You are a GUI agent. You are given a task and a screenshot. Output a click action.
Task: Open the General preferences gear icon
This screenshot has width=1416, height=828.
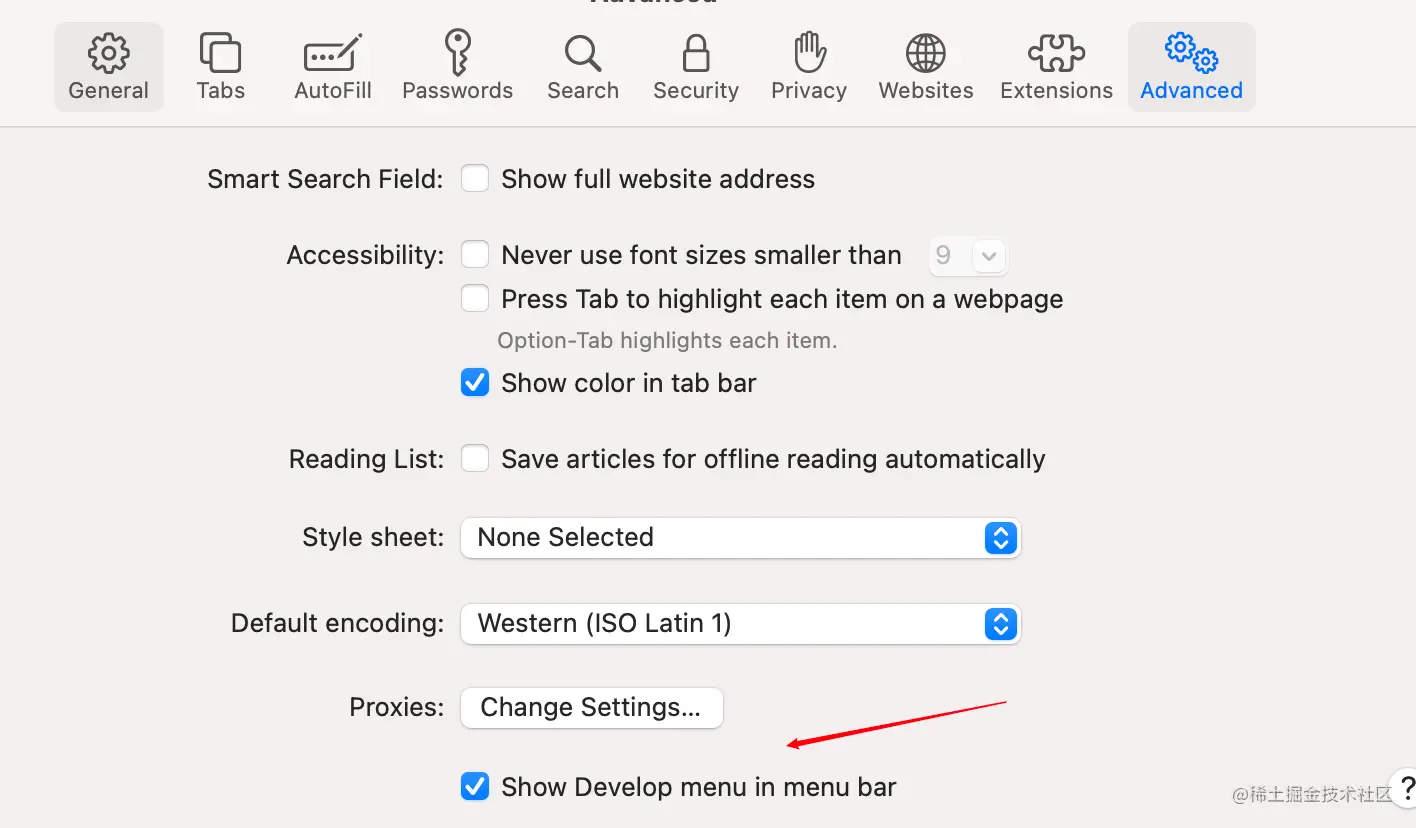pyautogui.click(x=108, y=55)
